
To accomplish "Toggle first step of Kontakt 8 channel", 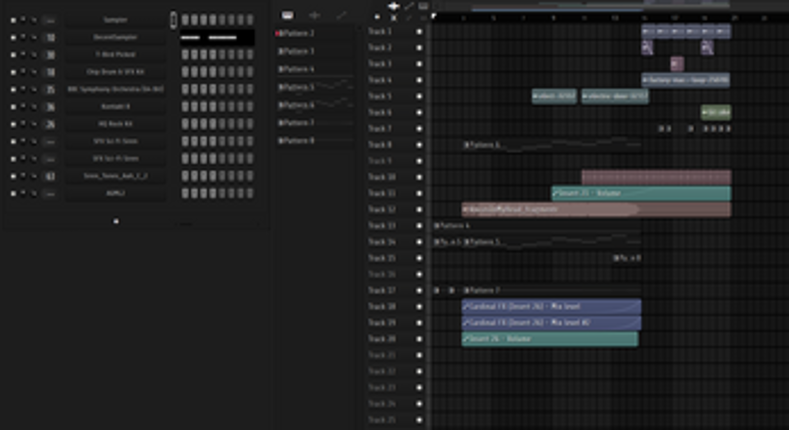I will 185,107.
